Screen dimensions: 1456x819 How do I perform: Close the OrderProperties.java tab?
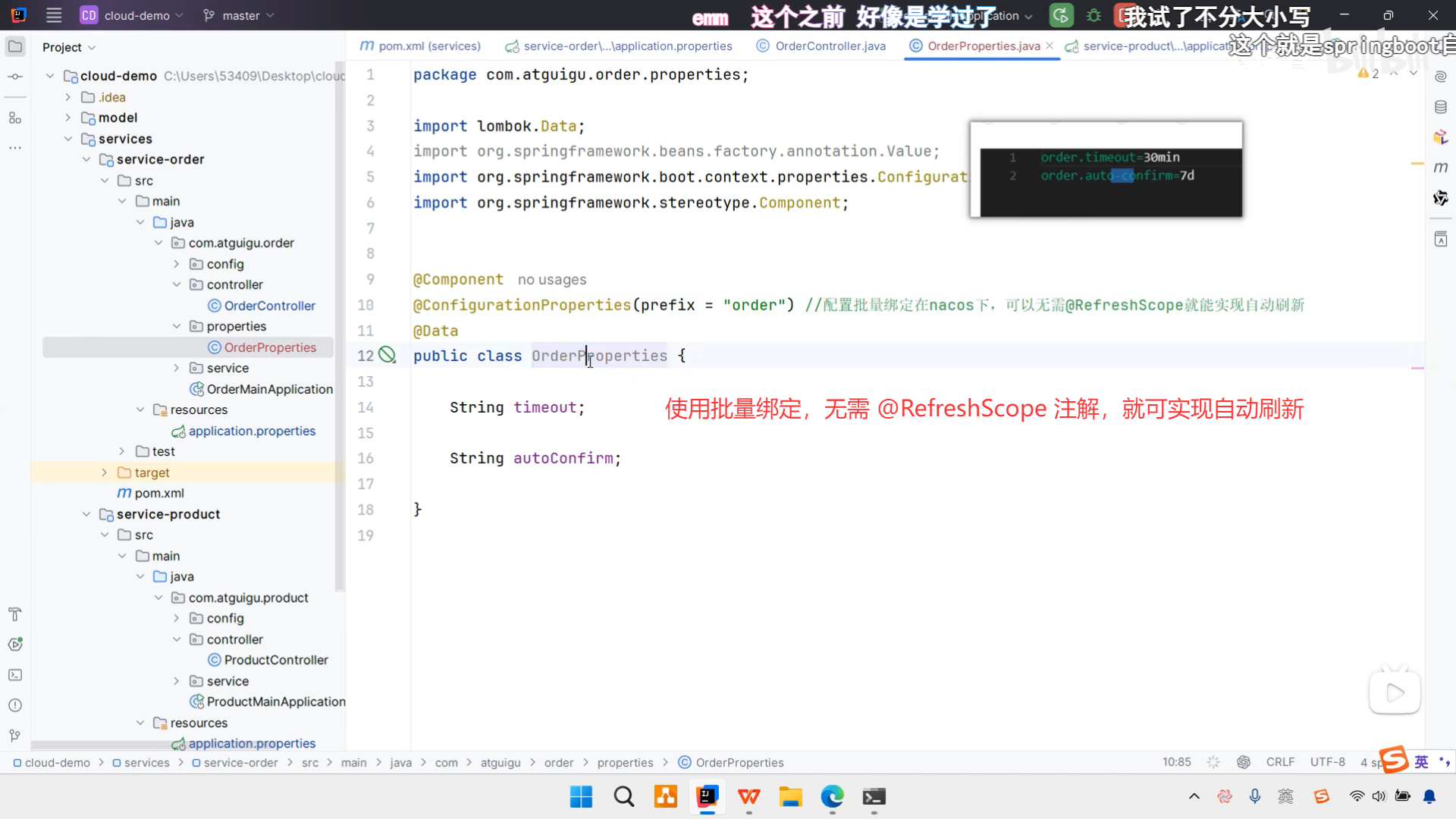tap(1050, 45)
